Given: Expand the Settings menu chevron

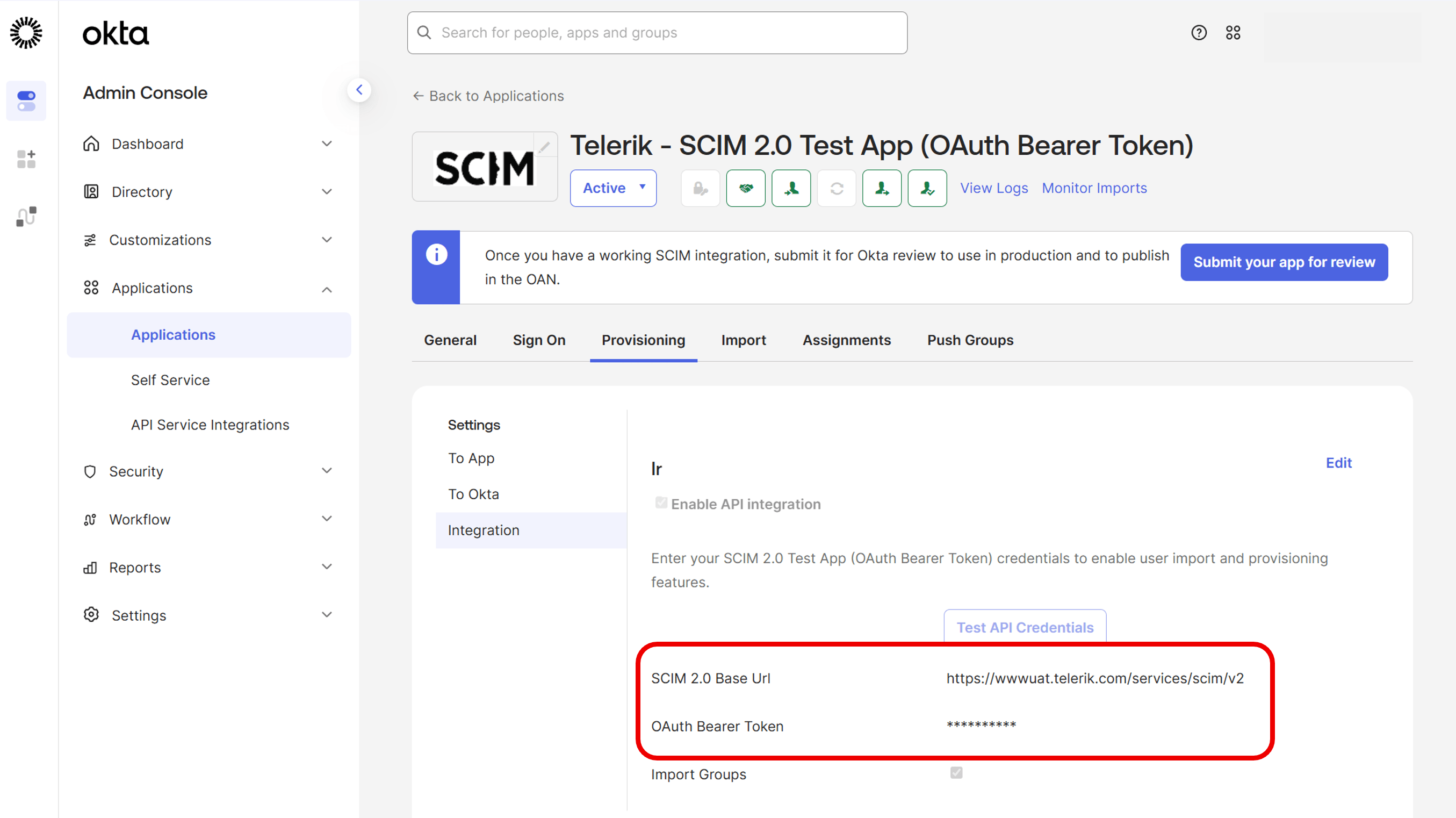Looking at the screenshot, I should (327, 614).
